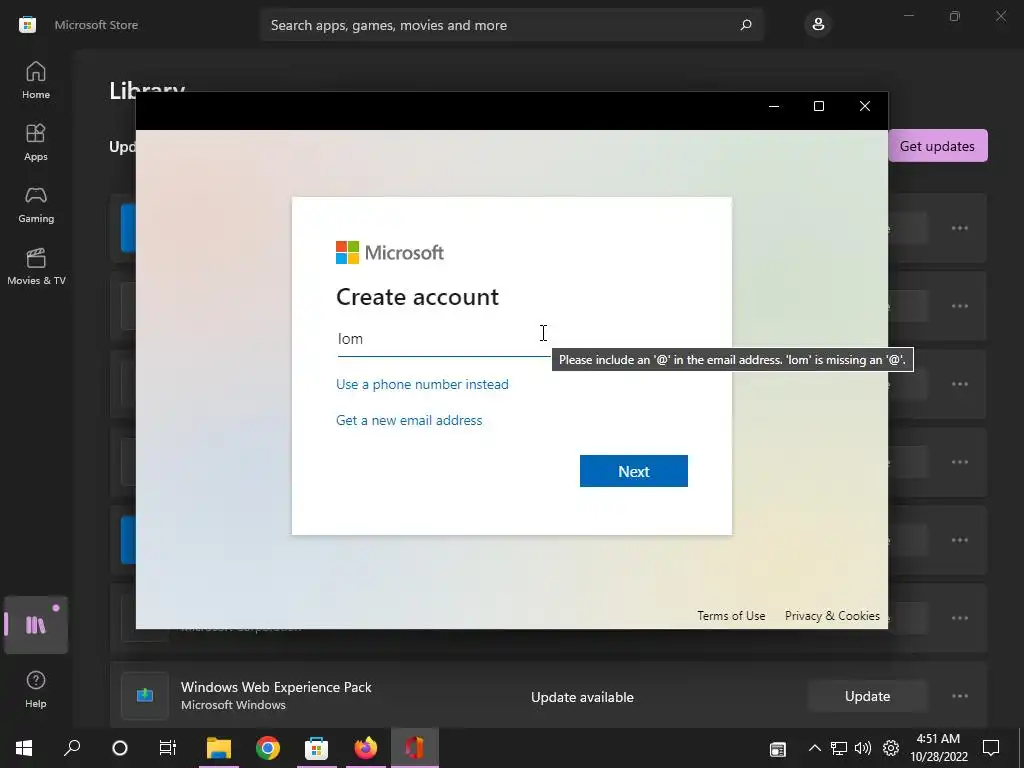The height and width of the screenshot is (768, 1024).
Task: Click the Windows Web Experience Pack app icon
Action: (x=145, y=696)
